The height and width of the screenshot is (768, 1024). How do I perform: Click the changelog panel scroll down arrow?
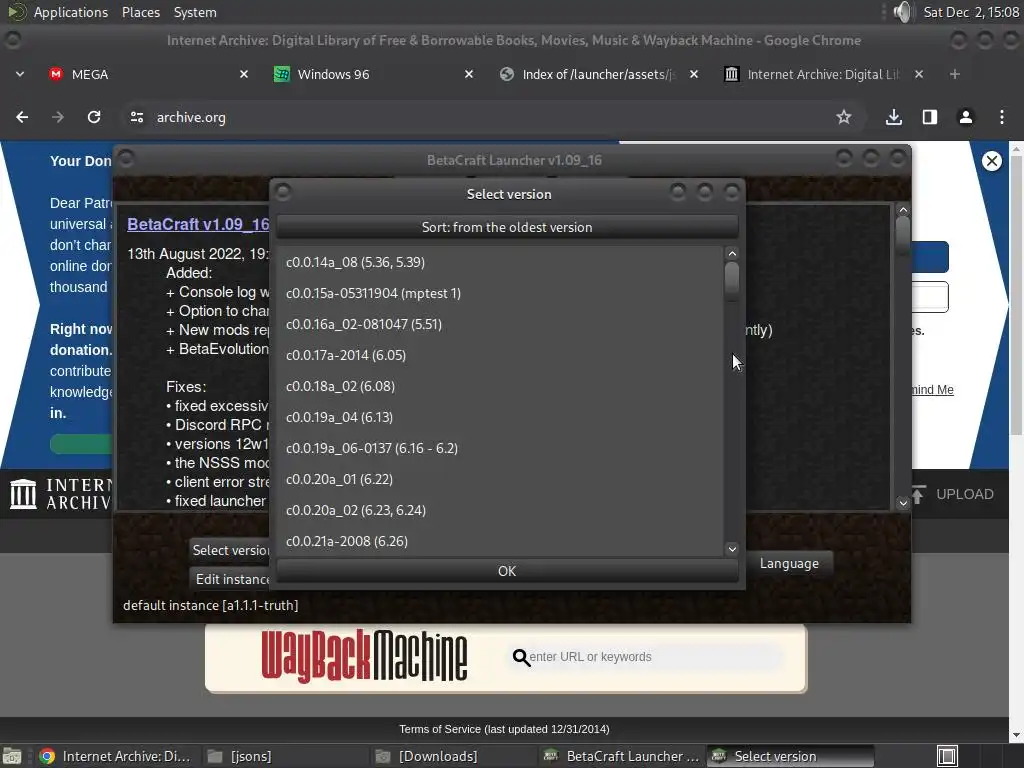pos(903,503)
